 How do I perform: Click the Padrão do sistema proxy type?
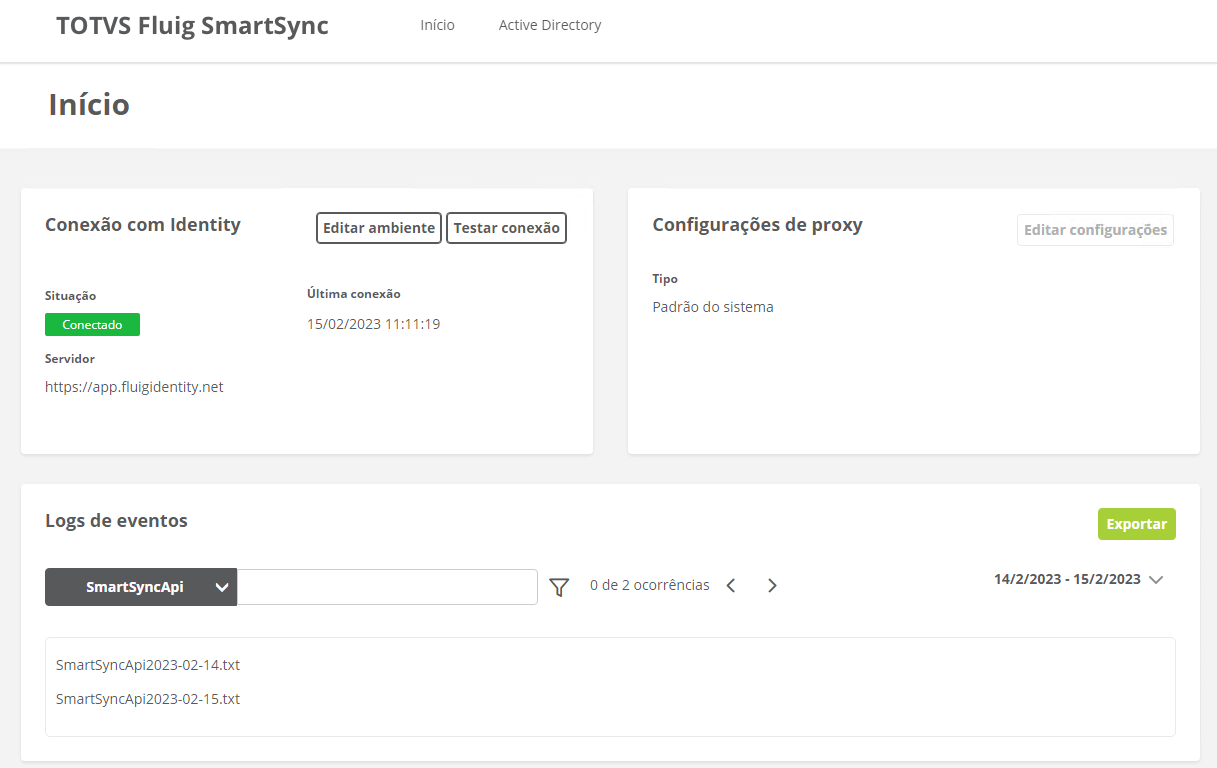713,307
